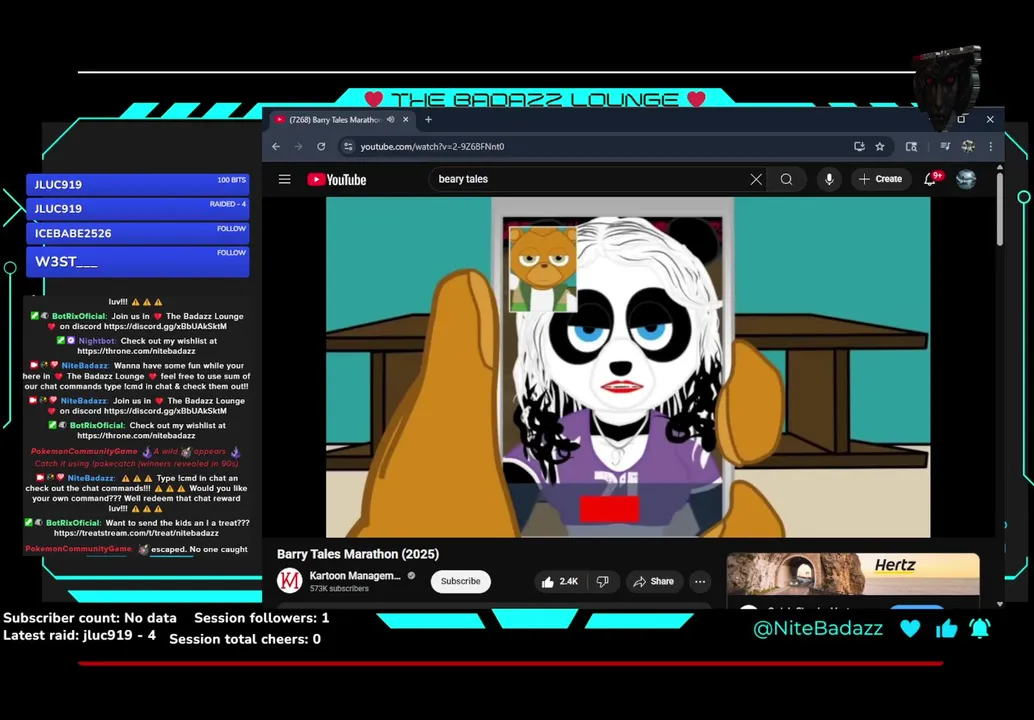Click Chrome window close button
Screen dimensions: 1034x720
(990, 119)
